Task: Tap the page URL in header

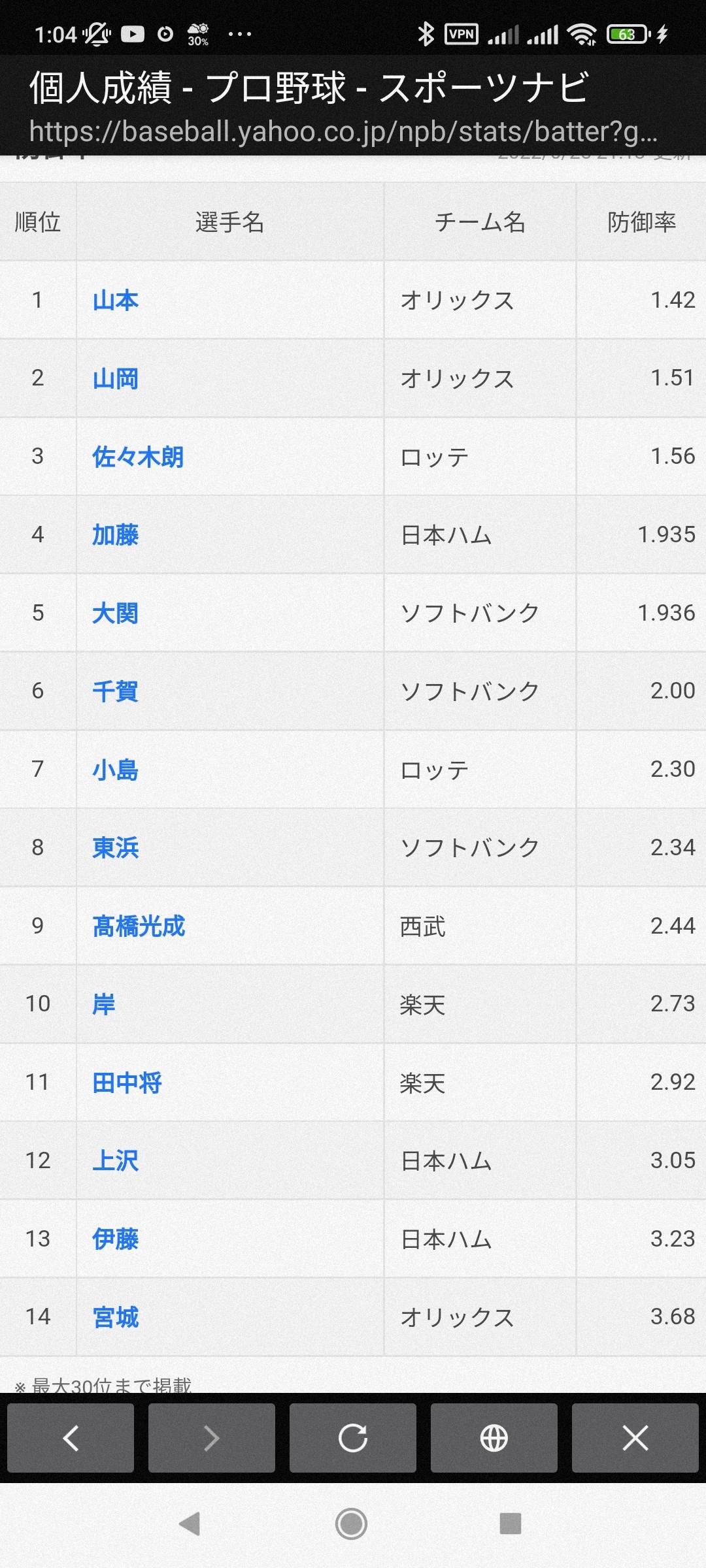Action: click(343, 131)
